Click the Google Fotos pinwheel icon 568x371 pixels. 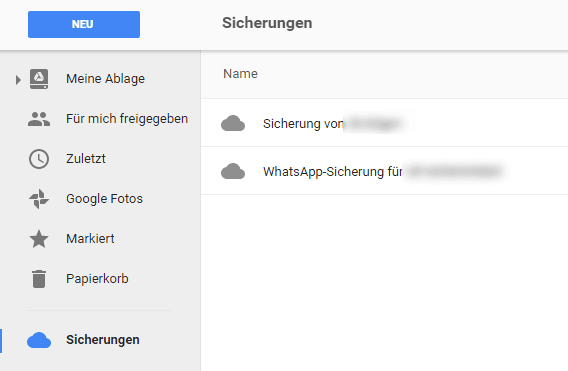point(39,199)
